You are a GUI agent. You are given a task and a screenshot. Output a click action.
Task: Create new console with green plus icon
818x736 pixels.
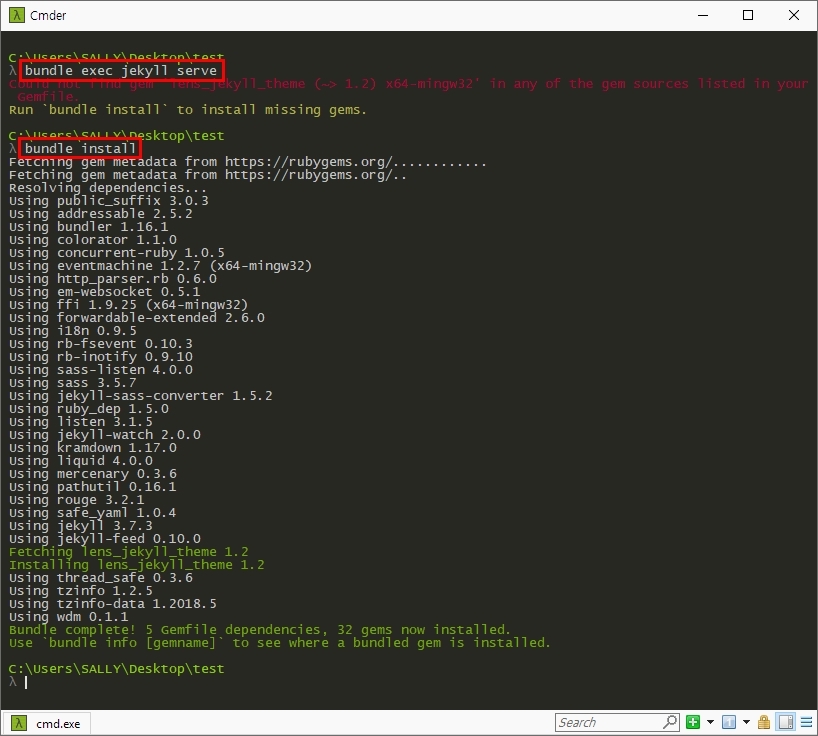[x=694, y=722]
